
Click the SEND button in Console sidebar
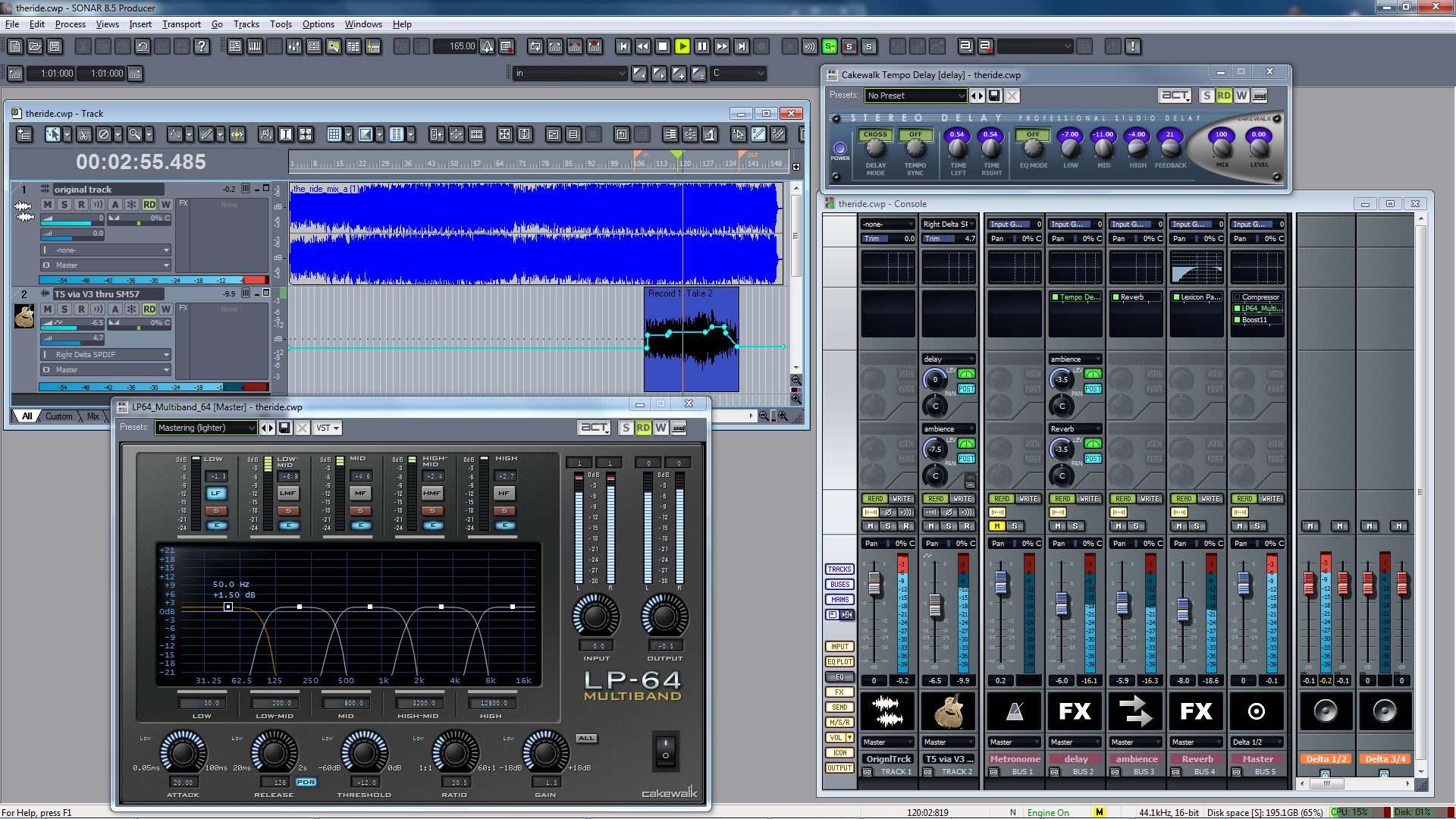(x=839, y=708)
